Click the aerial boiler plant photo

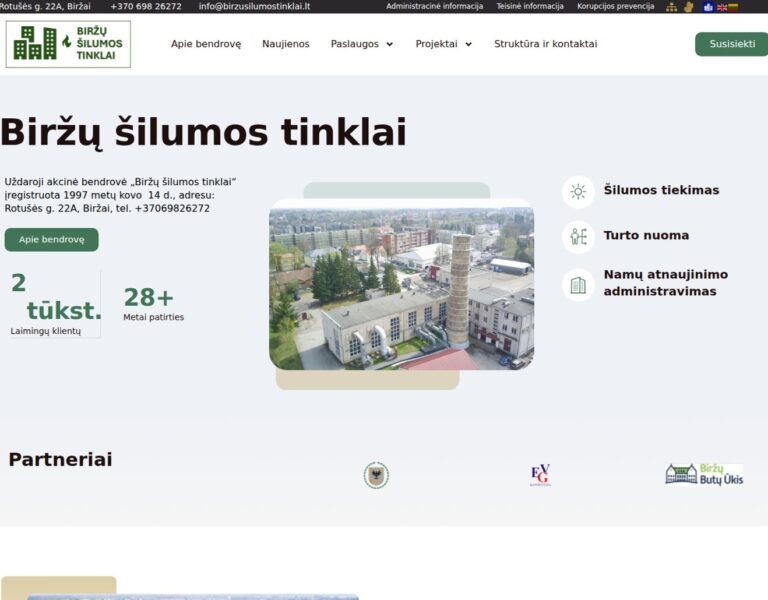click(401, 288)
